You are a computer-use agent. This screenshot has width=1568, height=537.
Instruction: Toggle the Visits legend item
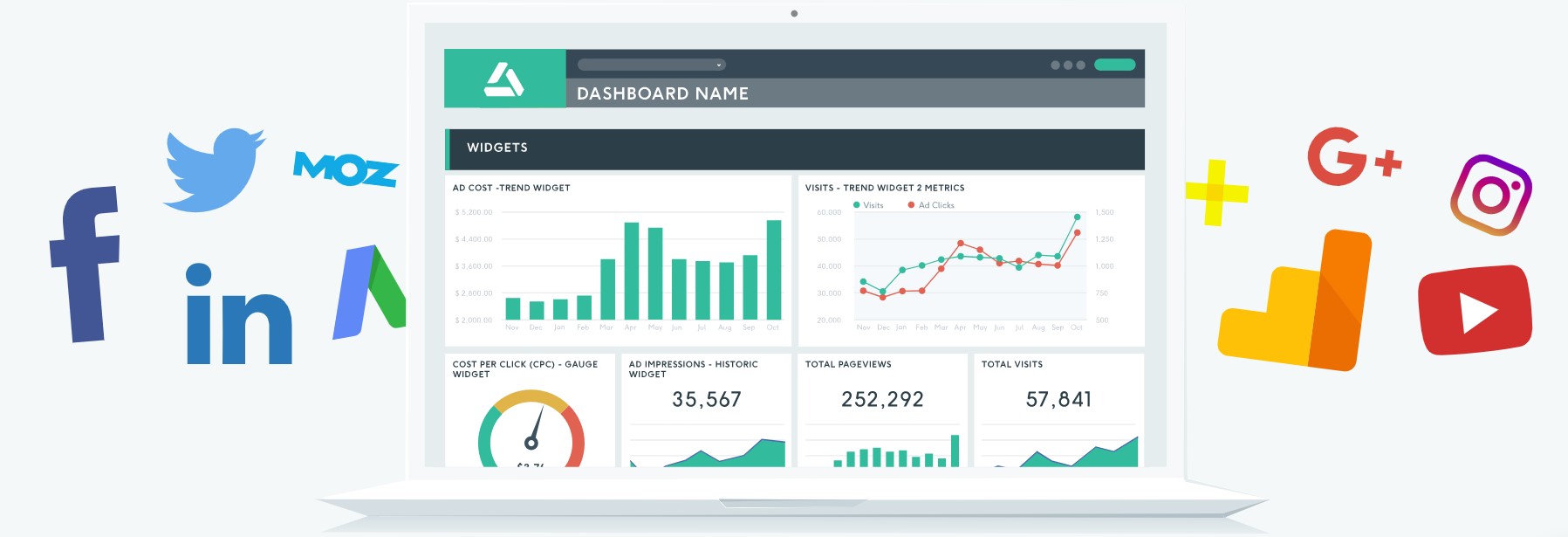click(x=868, y=205)
